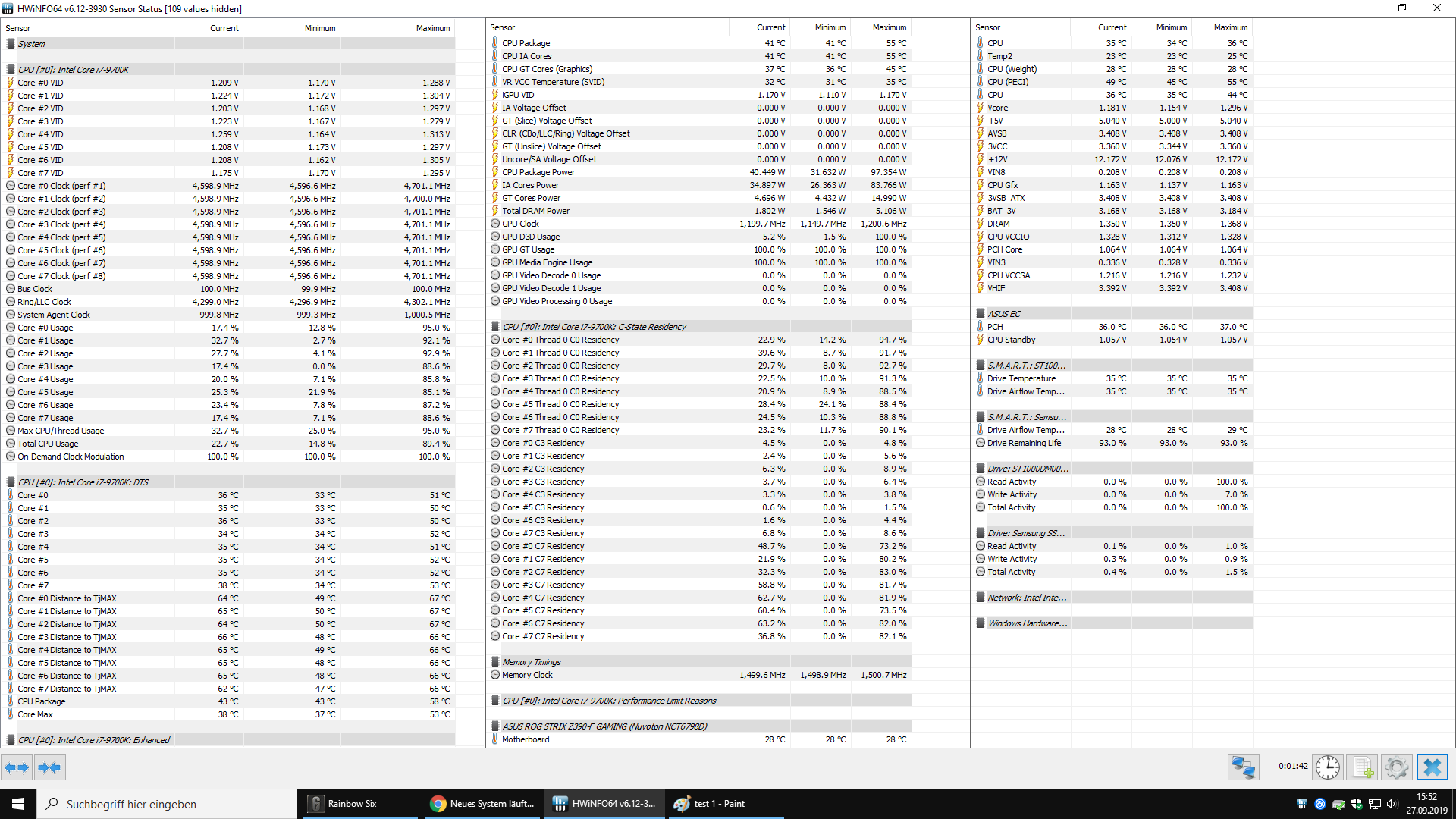The height and width of the screenshot is (819, 1456).
Task: Open the Windows Start button
Action: tap(18, 804)
